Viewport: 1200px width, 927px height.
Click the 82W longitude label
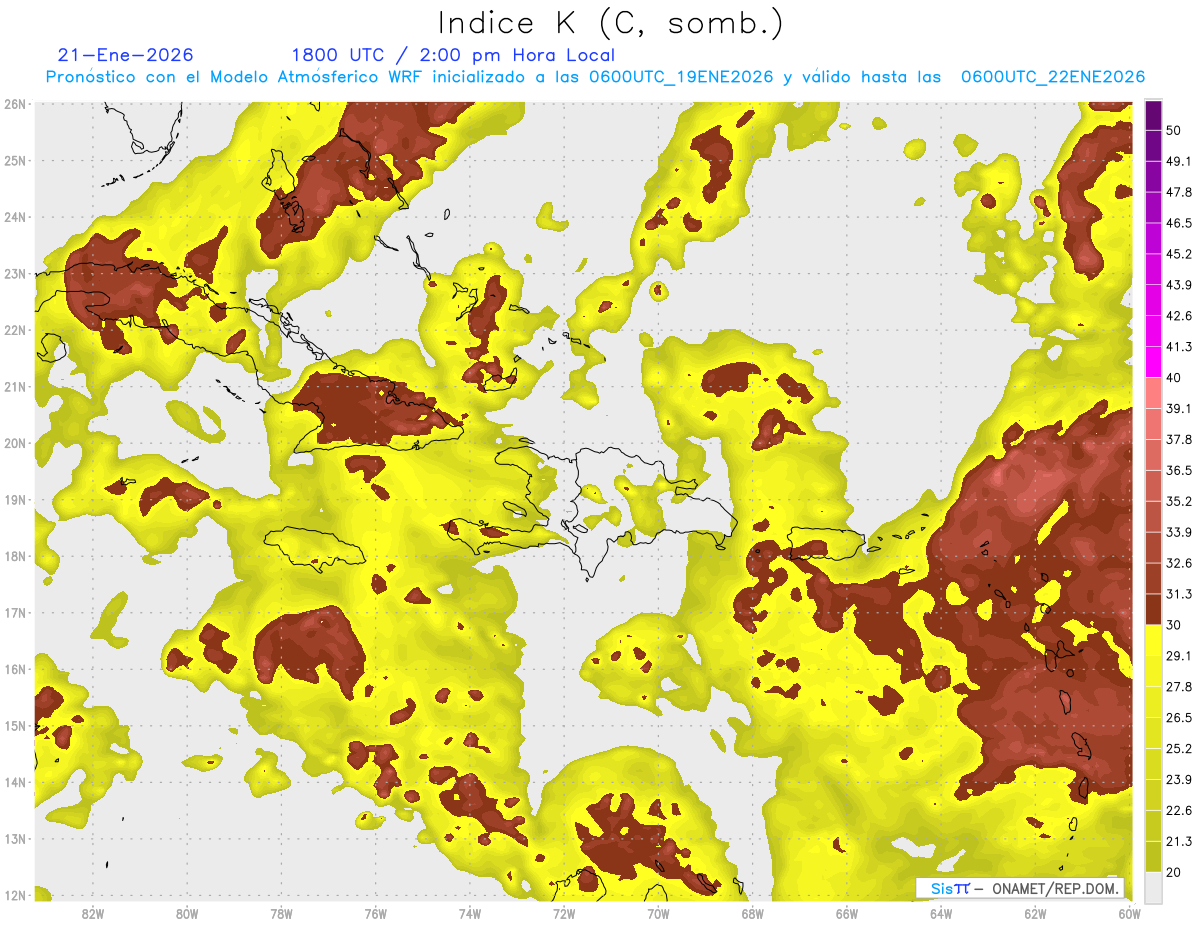coord(93,913)
